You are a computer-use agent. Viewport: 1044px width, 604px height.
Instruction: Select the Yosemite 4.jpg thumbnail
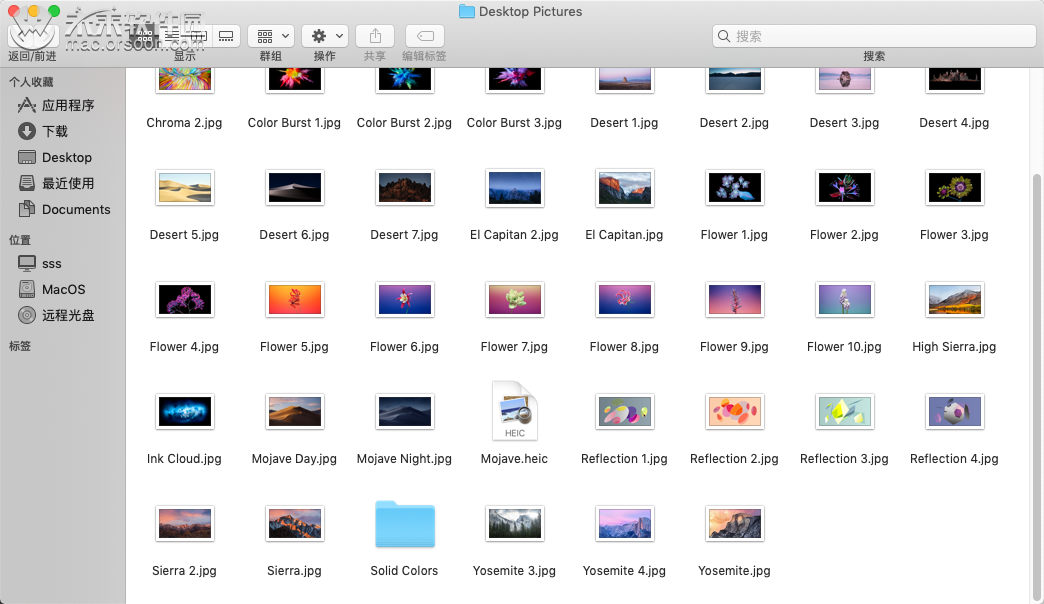(625, 523)
